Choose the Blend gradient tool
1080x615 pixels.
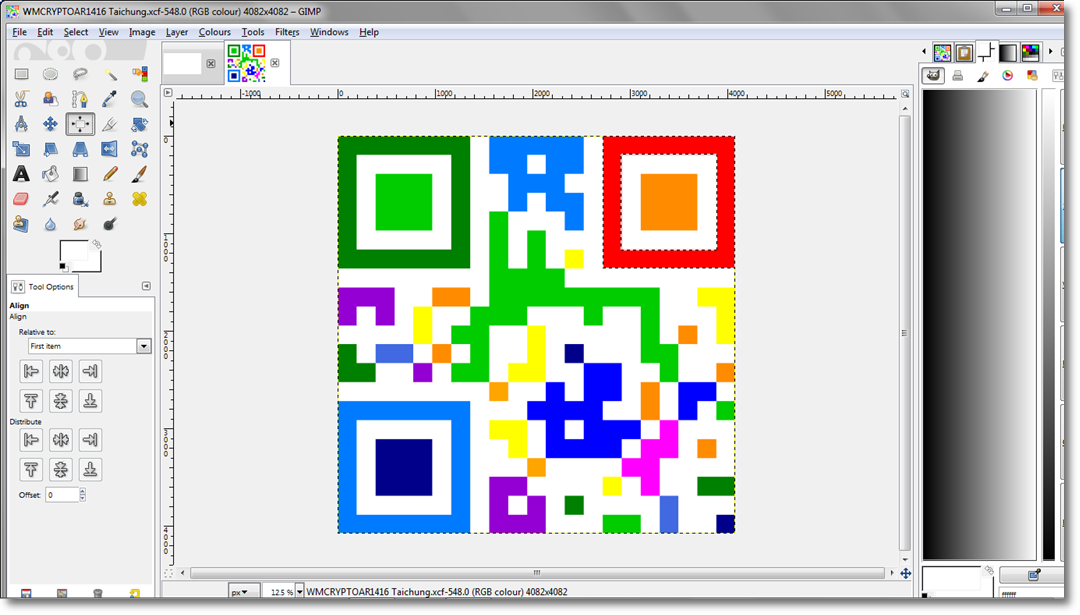coord(80,174)
